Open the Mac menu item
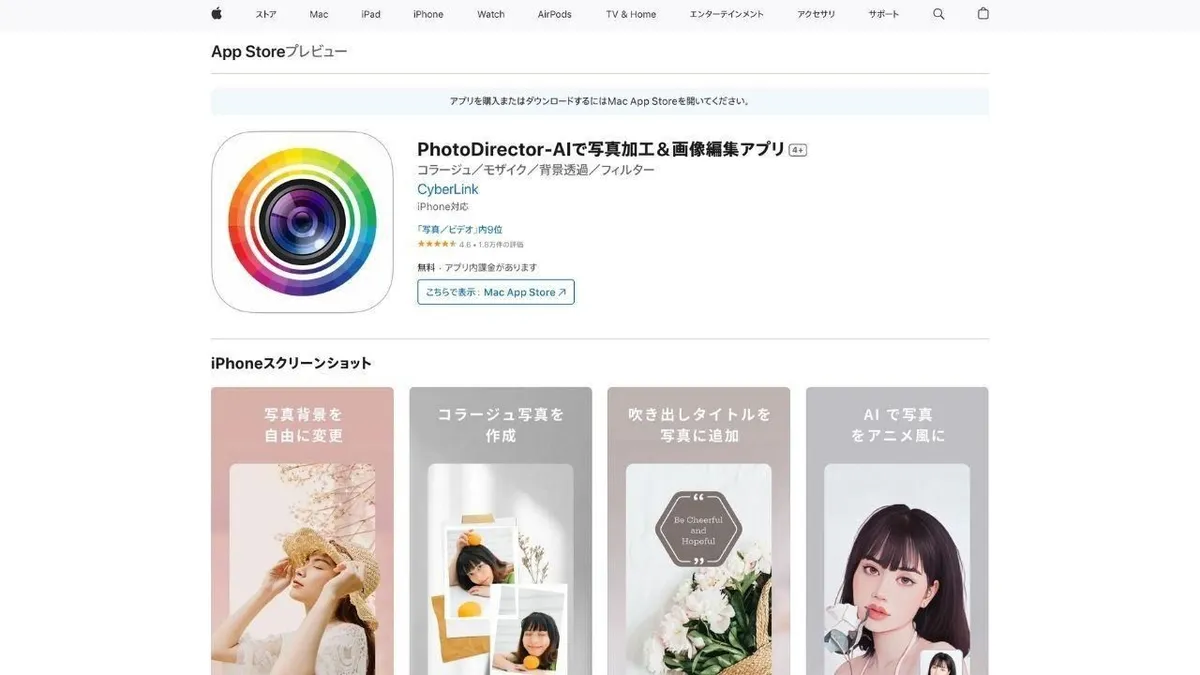Viewport: 1200px width, 675px height. pos(319,14)
